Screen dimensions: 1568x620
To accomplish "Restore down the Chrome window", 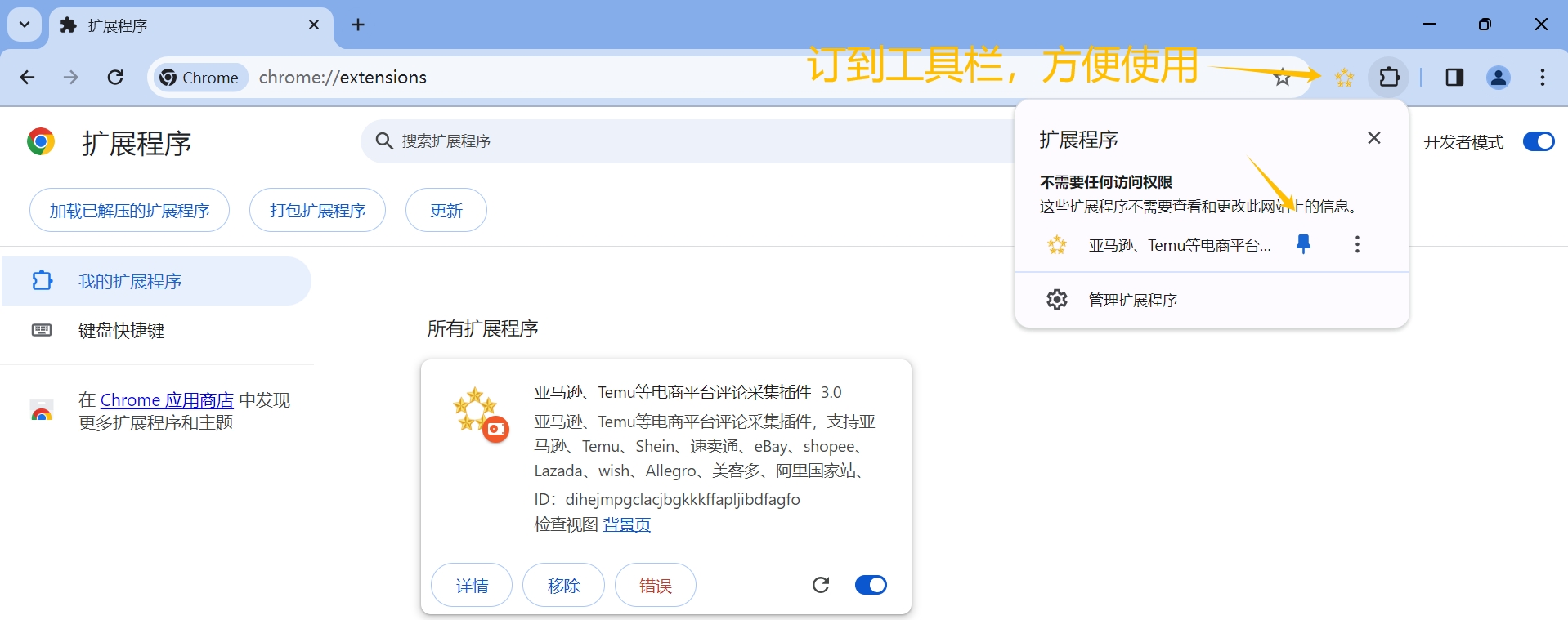I will [x=1485, y=25].
